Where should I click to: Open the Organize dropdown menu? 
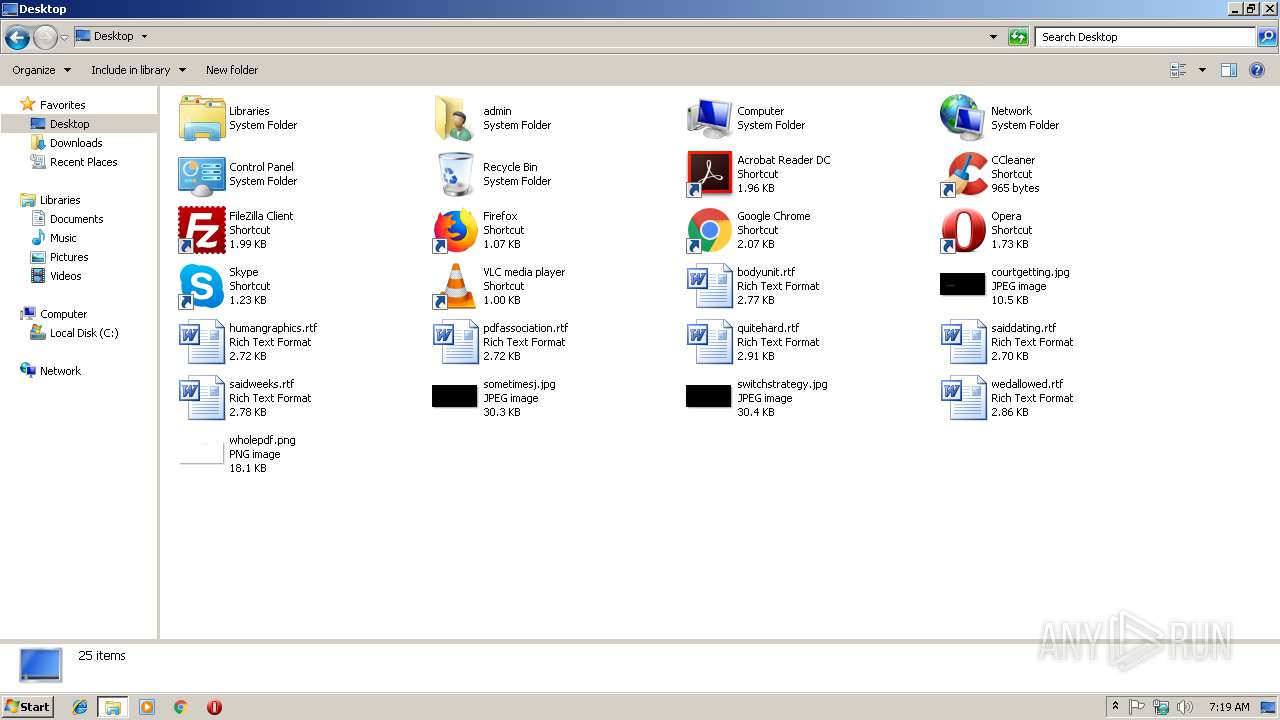(x=42, y=70)
